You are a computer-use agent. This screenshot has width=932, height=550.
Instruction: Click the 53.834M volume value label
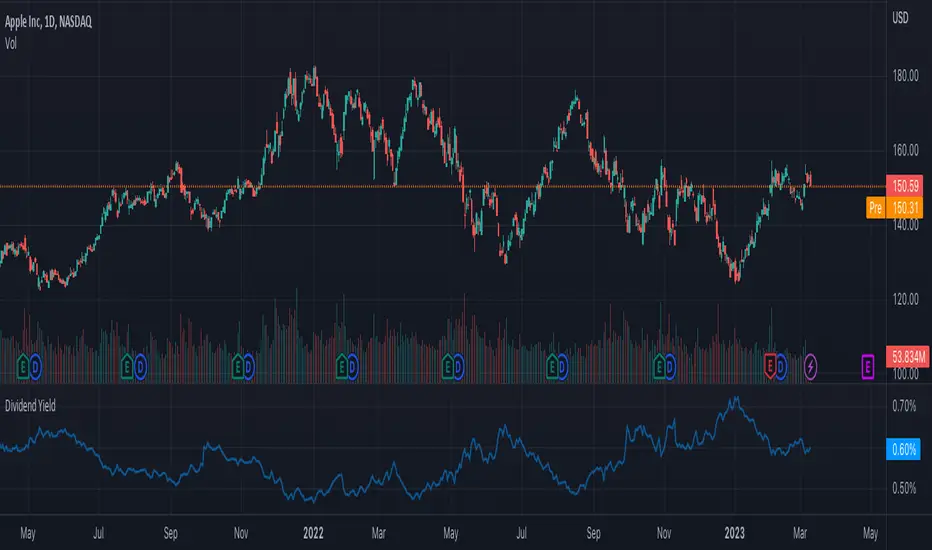coord(908,357)
